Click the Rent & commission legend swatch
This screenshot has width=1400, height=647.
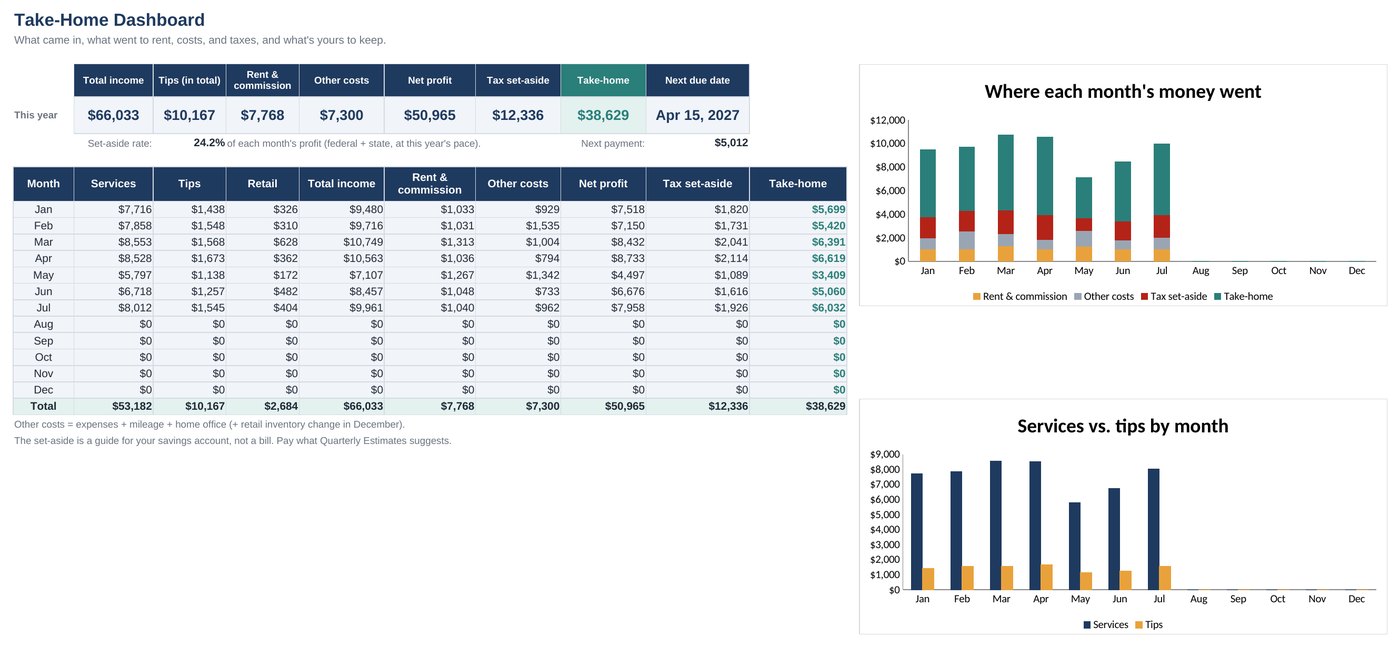pyautogui.click(x=977, y=296)
